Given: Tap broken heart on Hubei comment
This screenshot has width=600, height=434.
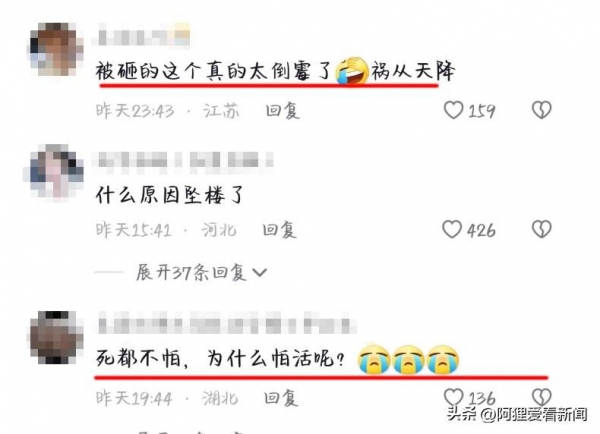Looking at the screenshot, I should pyautogui.click(x=541, y=397).
